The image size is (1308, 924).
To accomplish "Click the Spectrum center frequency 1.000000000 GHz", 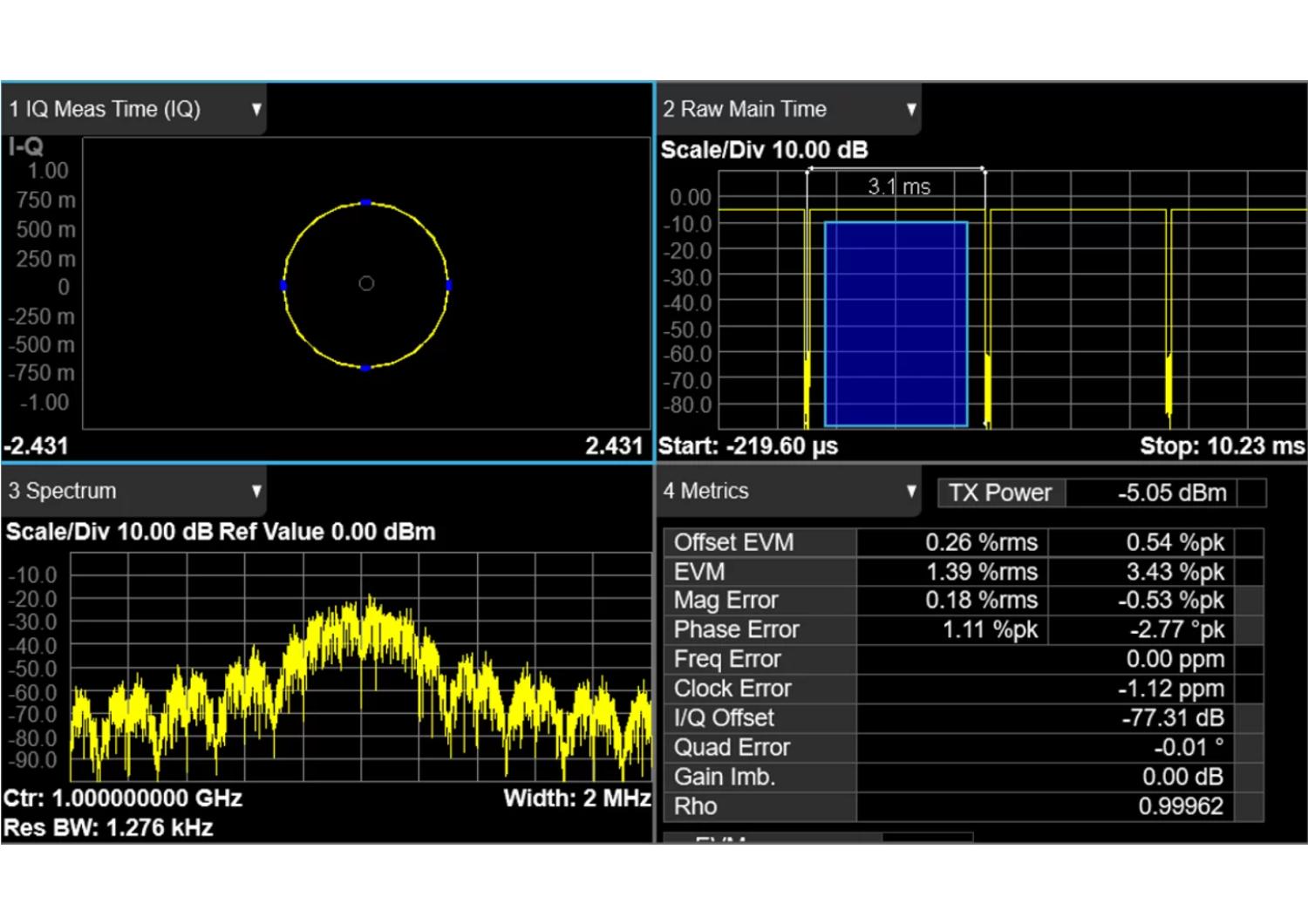I will (123, 798).
